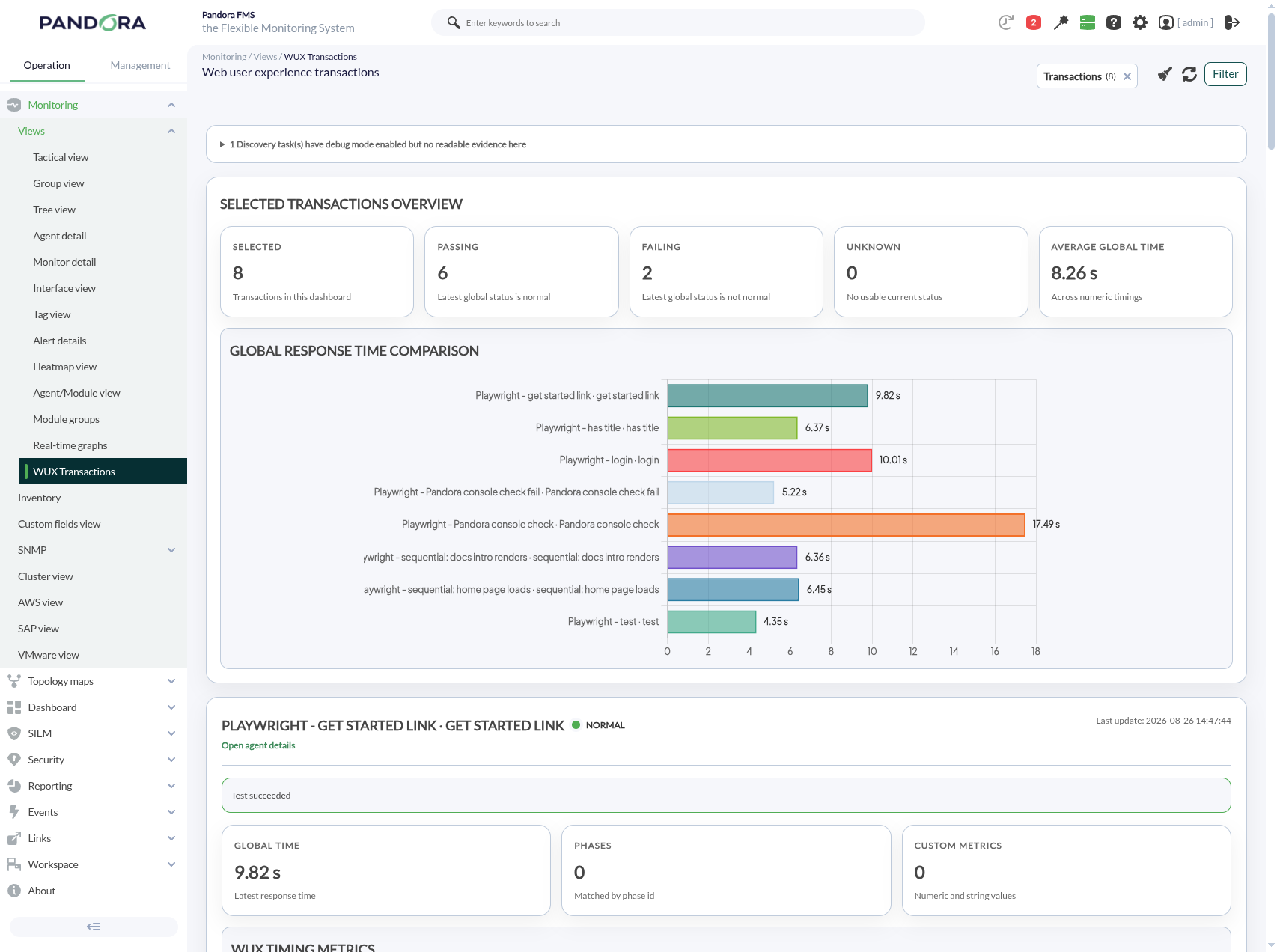The height and width of the screenshot is (952, 1277).
Task: Open Tactical view in sidebar
Action: coord(61,157)
